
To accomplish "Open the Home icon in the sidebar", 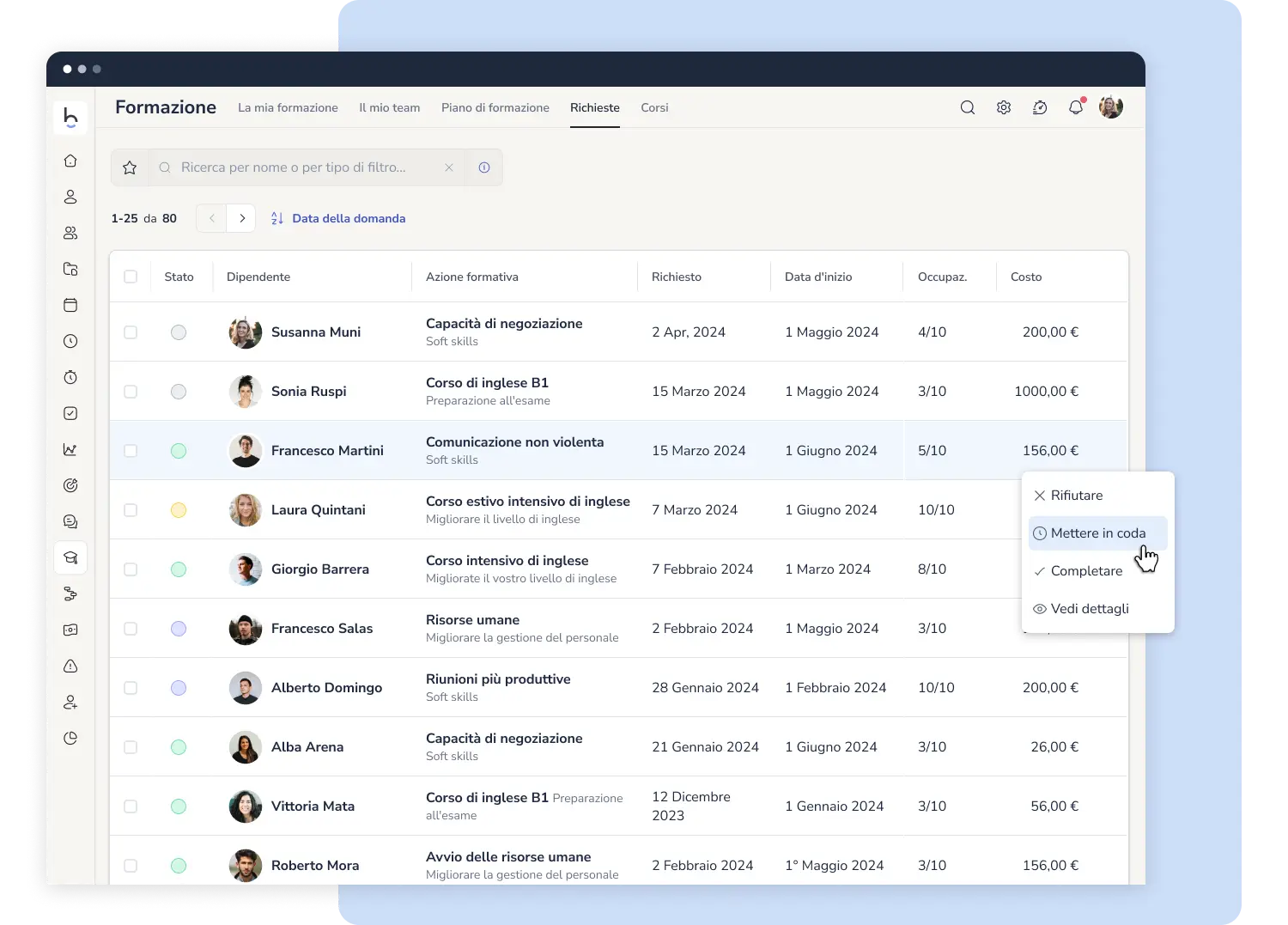I will click(x=70, y=161).
